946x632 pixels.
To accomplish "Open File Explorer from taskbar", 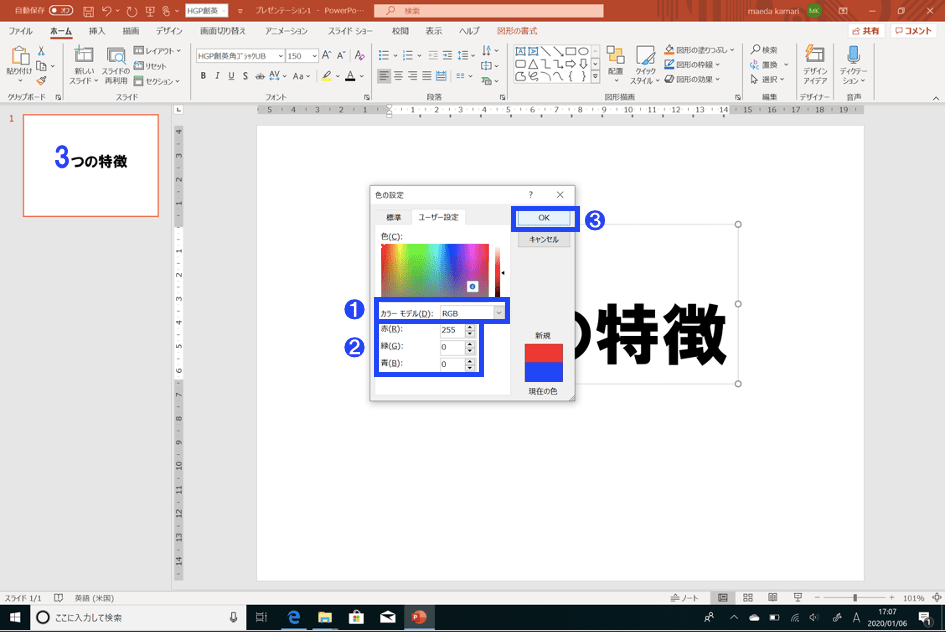I will click(325, 617).
